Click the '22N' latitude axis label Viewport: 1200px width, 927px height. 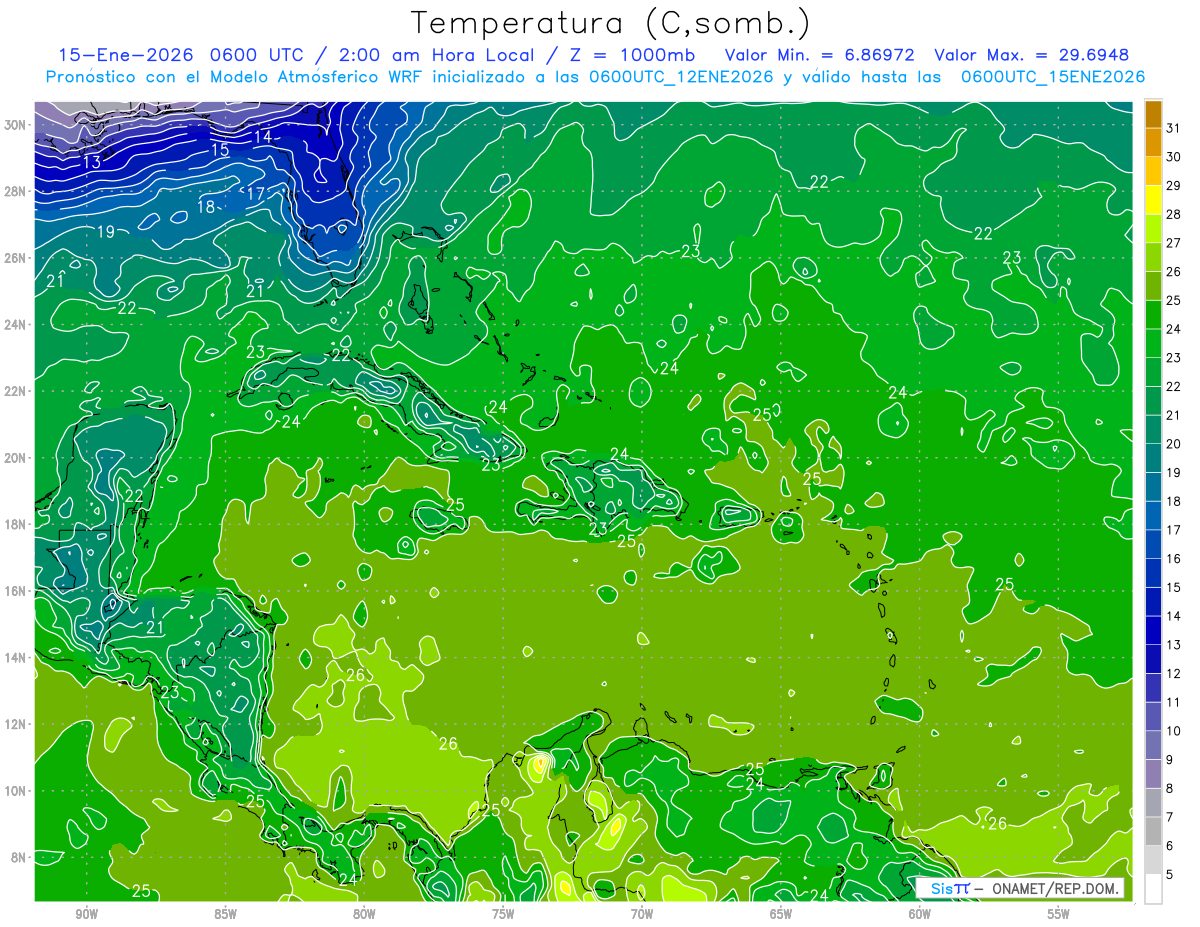click(x=16, y=391)
